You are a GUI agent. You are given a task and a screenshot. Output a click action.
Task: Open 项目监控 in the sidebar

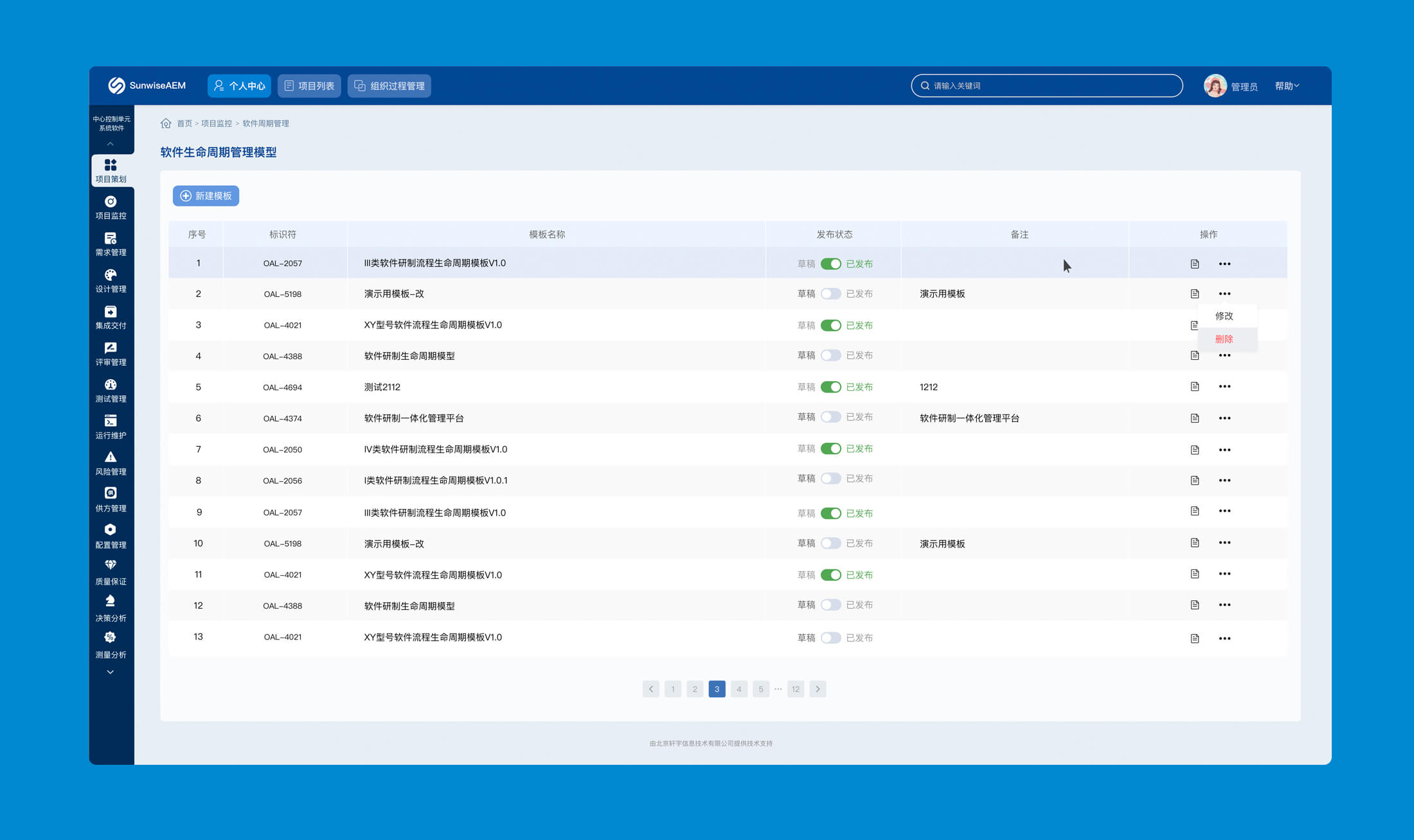click(111, 208)
